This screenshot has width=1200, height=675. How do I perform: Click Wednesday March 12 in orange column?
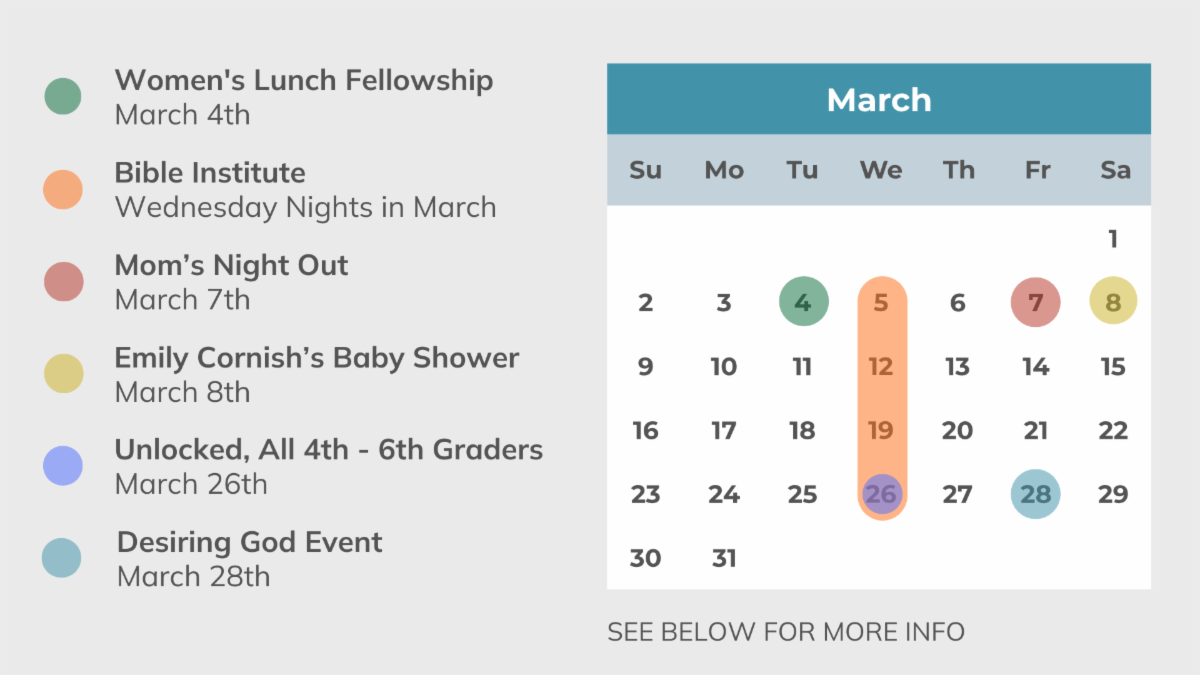pos(881,367)
